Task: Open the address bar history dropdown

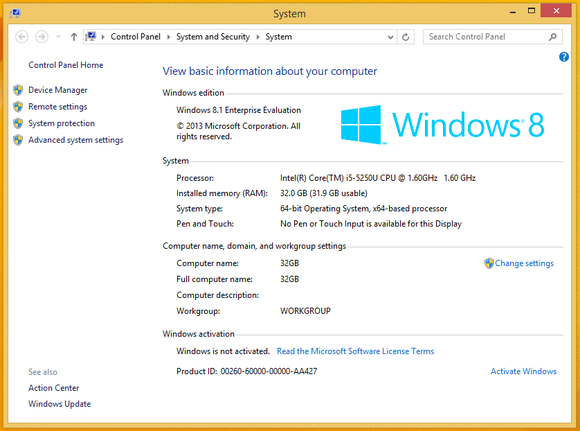Action: click(390, 37)
